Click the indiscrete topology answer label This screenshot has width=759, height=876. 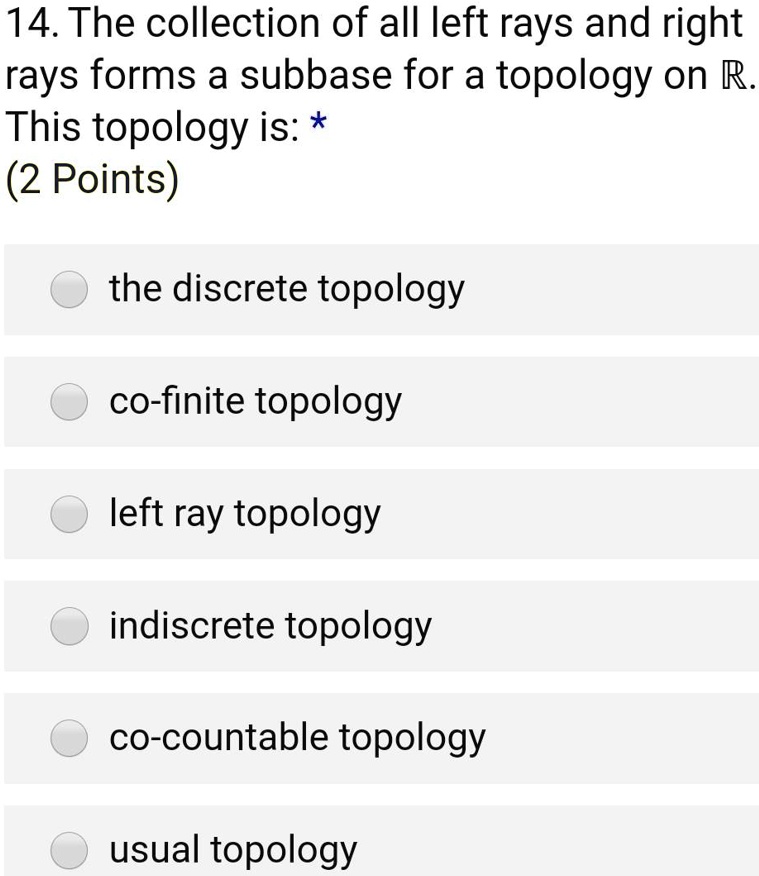(x=270, y=626)
